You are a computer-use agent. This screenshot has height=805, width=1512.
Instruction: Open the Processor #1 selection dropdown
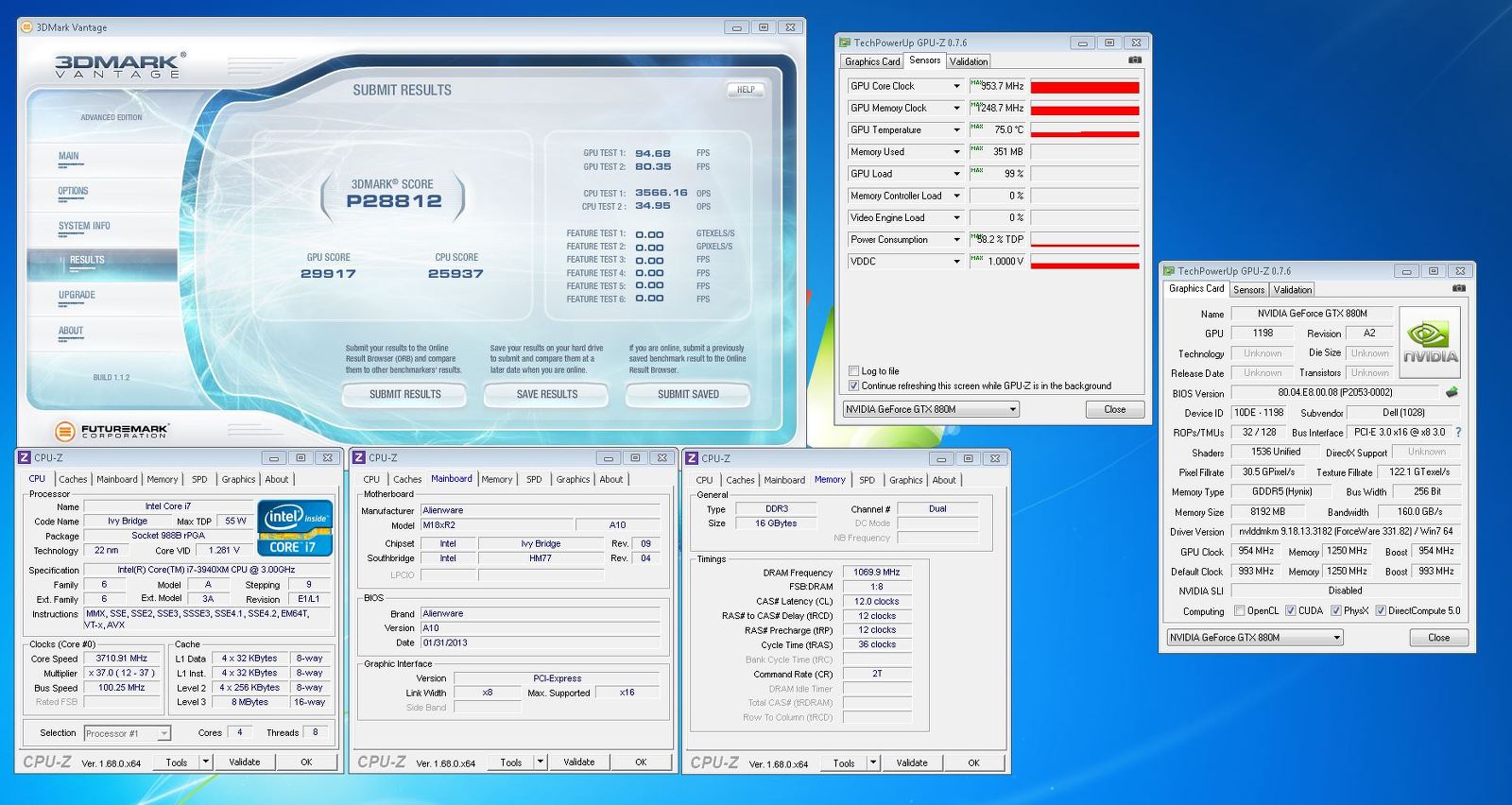click(163, 733)
